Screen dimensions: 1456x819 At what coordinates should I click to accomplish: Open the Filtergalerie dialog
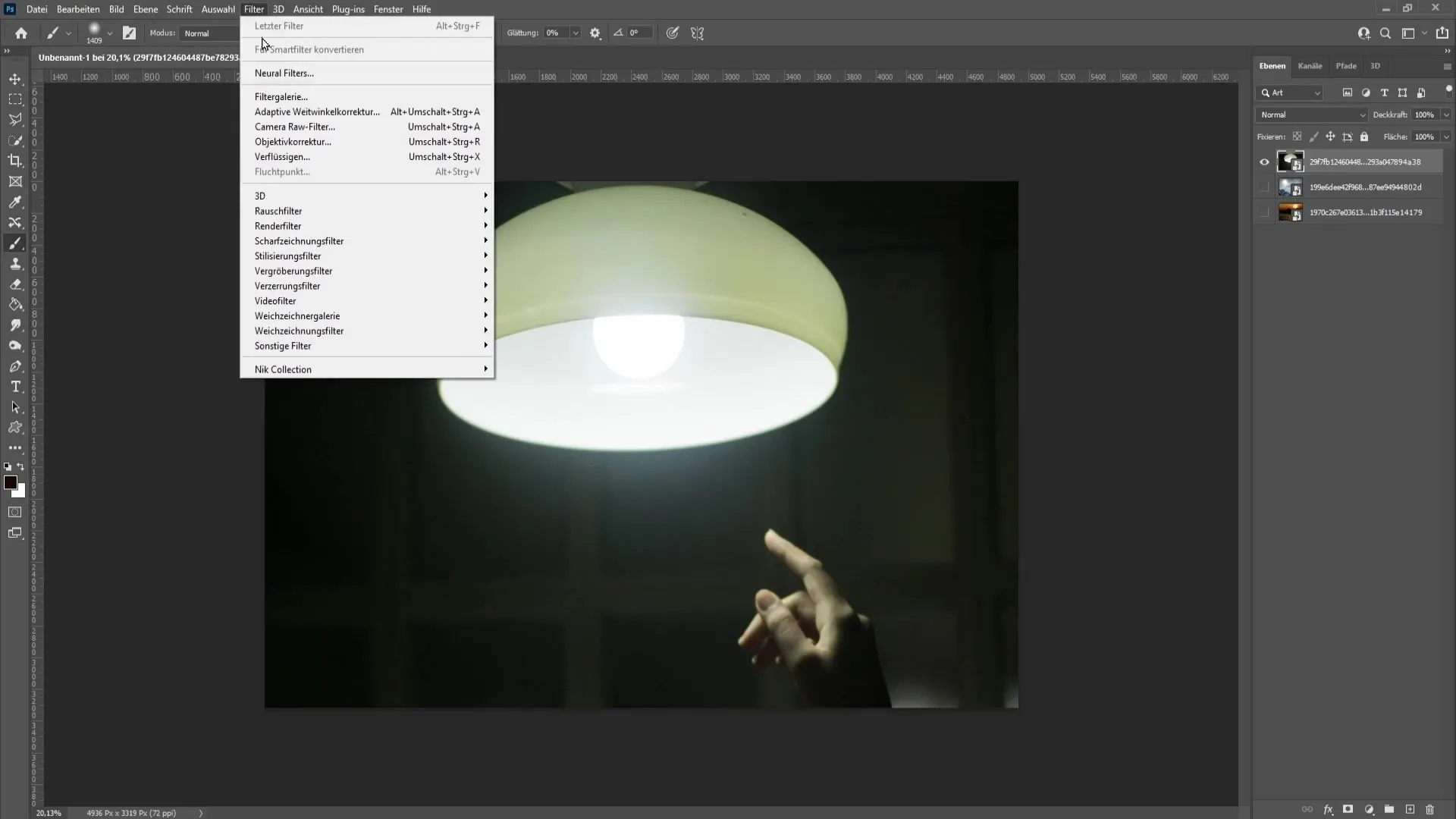tap(280, 96)
